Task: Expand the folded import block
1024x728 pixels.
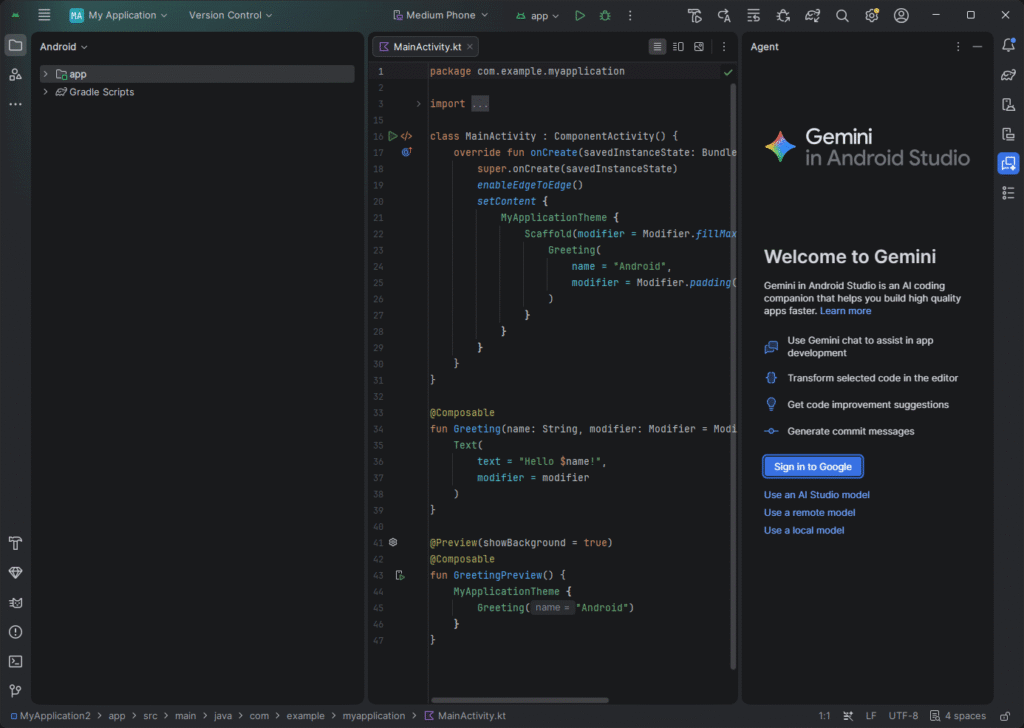Action: coord(419,104)
